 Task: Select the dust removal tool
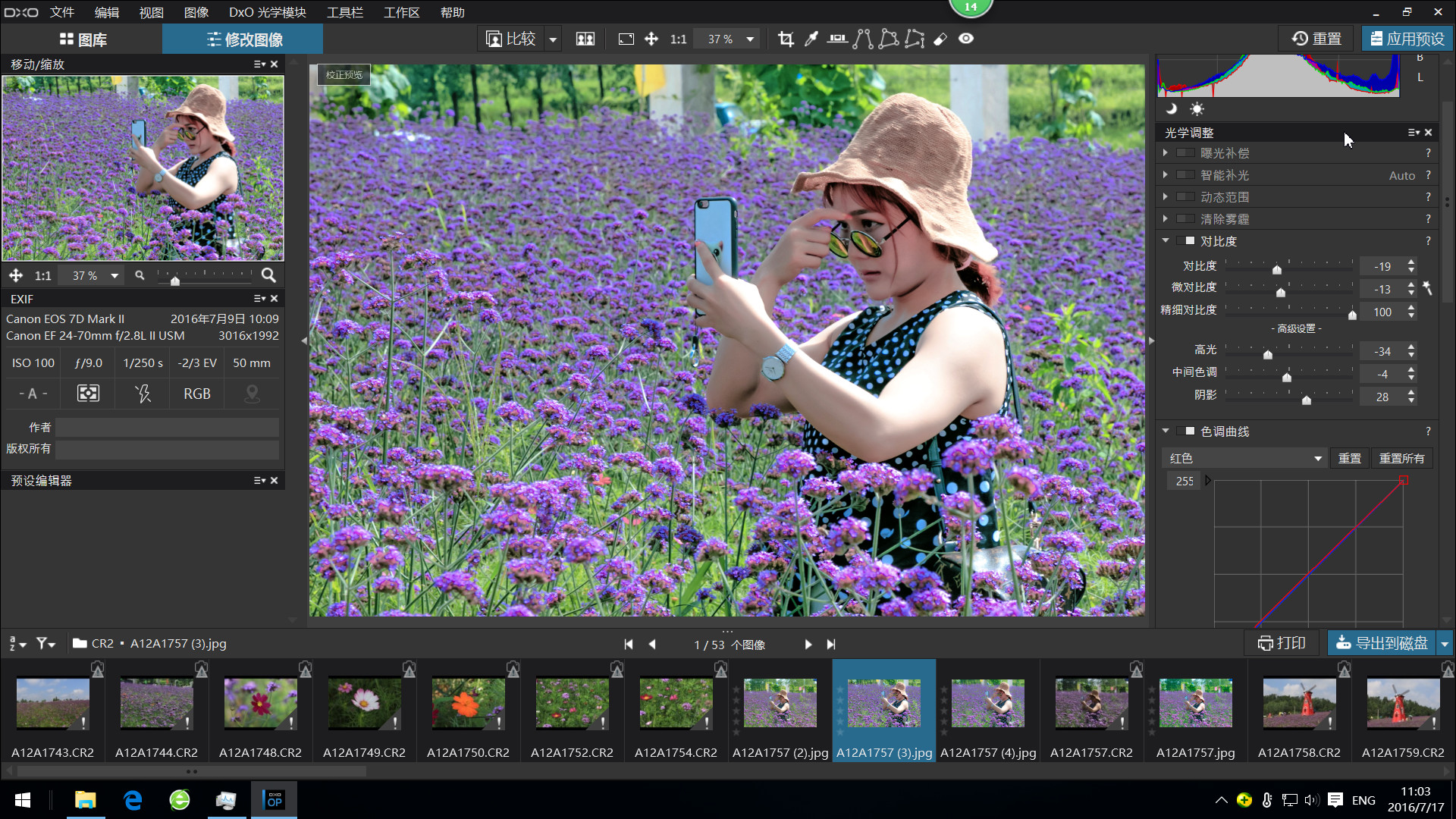(x=940, y=39)
